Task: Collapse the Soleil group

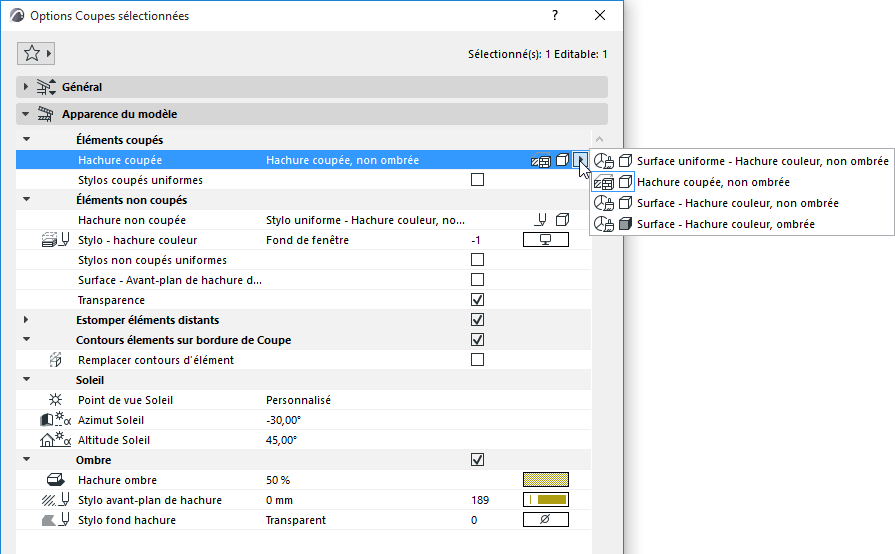Action: [26, 379]
